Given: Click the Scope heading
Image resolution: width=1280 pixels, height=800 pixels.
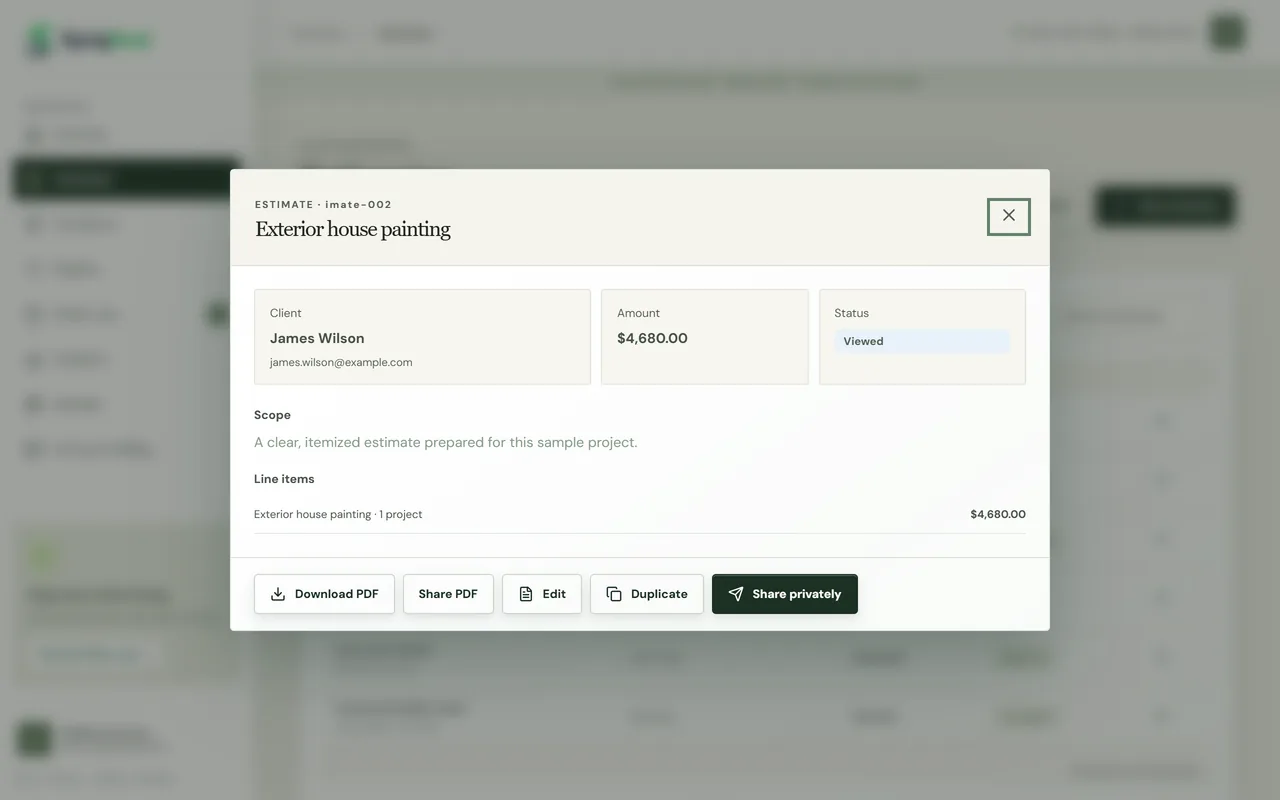Looking at the screenshot, I should pos(272,415).
